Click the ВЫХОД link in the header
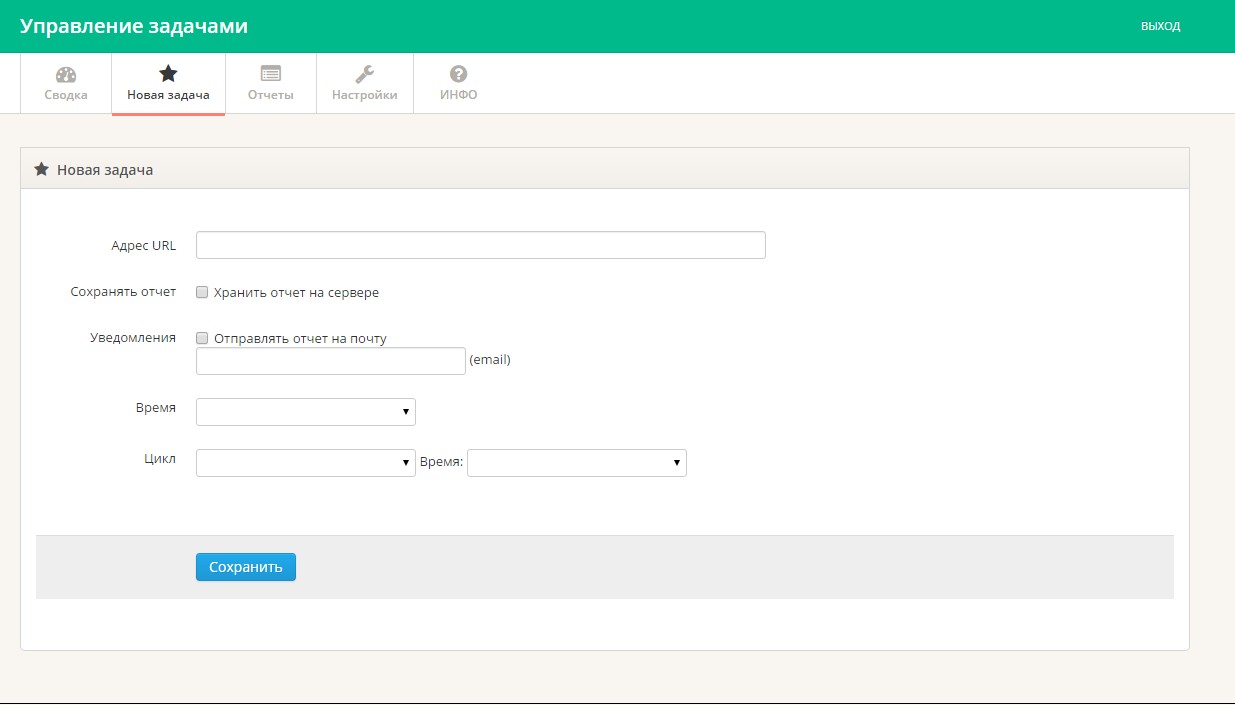The width and height of the screenshot is (1235, 705). pos(1160,26)
